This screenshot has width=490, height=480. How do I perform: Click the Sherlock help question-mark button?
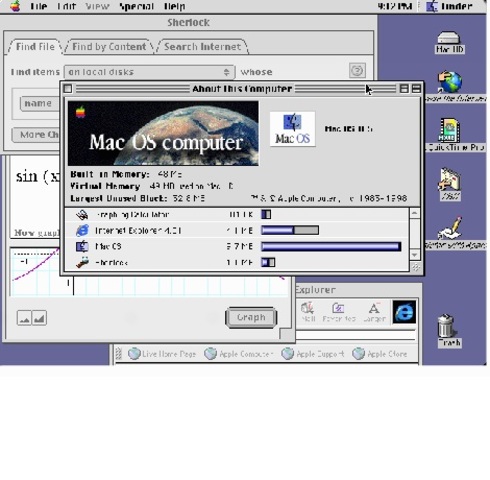357,70
